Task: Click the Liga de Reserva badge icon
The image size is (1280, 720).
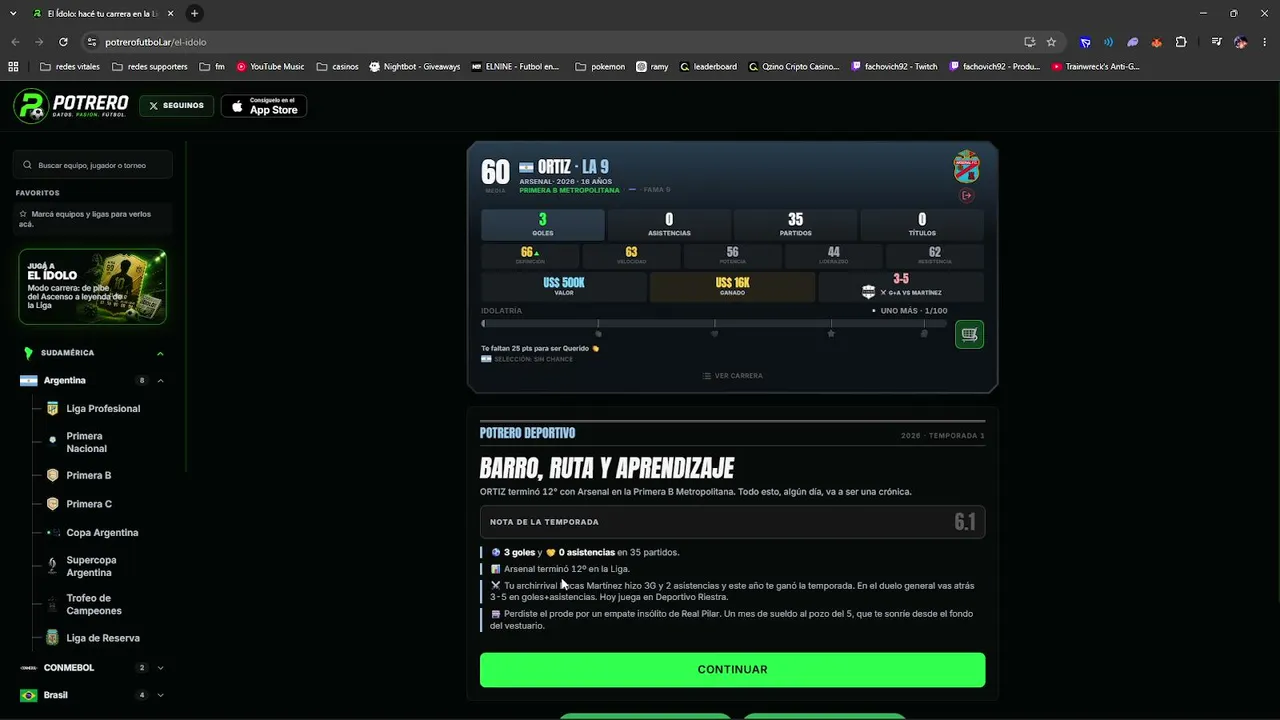Action: point(53,638)
